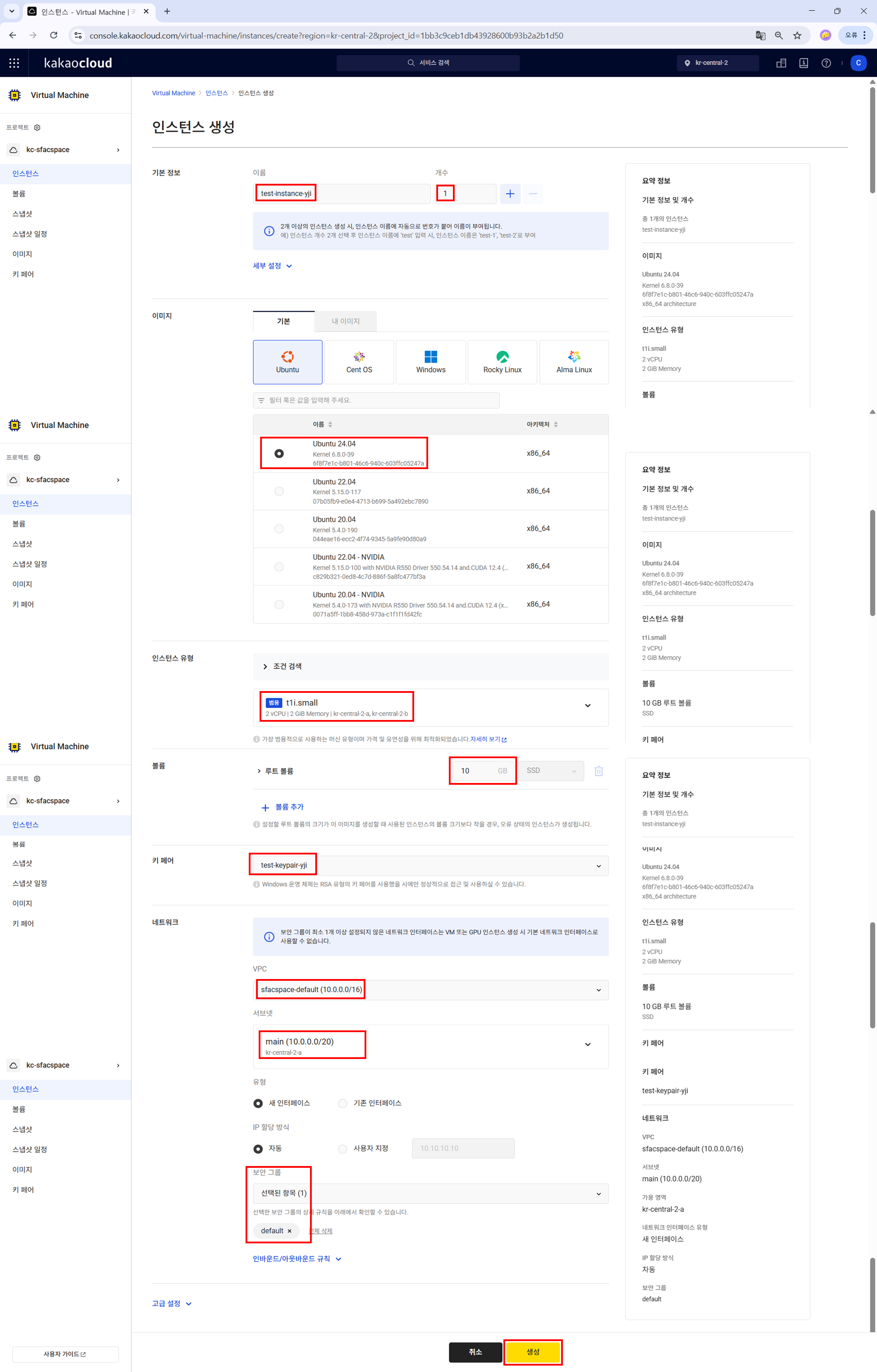Open the kakaocloud services grid menu
Image resolution: width=877 pixels, height=1372 pixels.
click(14, 63)
